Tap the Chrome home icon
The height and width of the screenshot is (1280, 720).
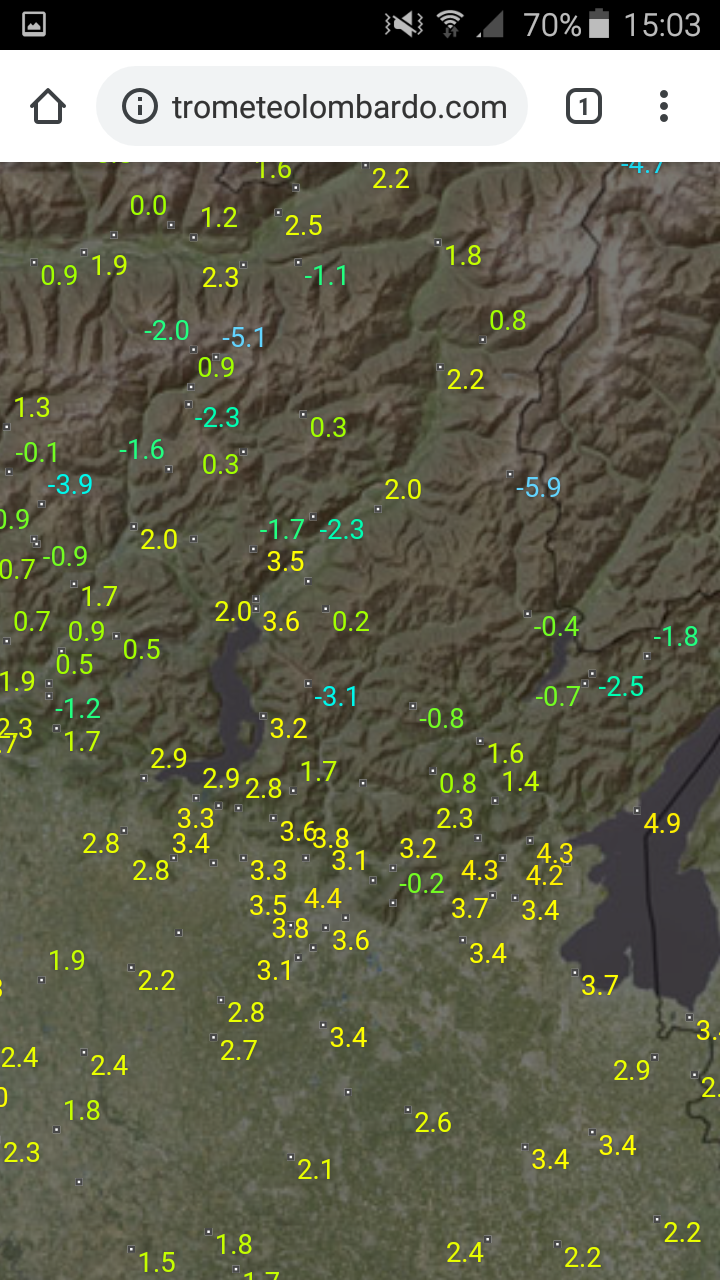click(x=48, y=106)
